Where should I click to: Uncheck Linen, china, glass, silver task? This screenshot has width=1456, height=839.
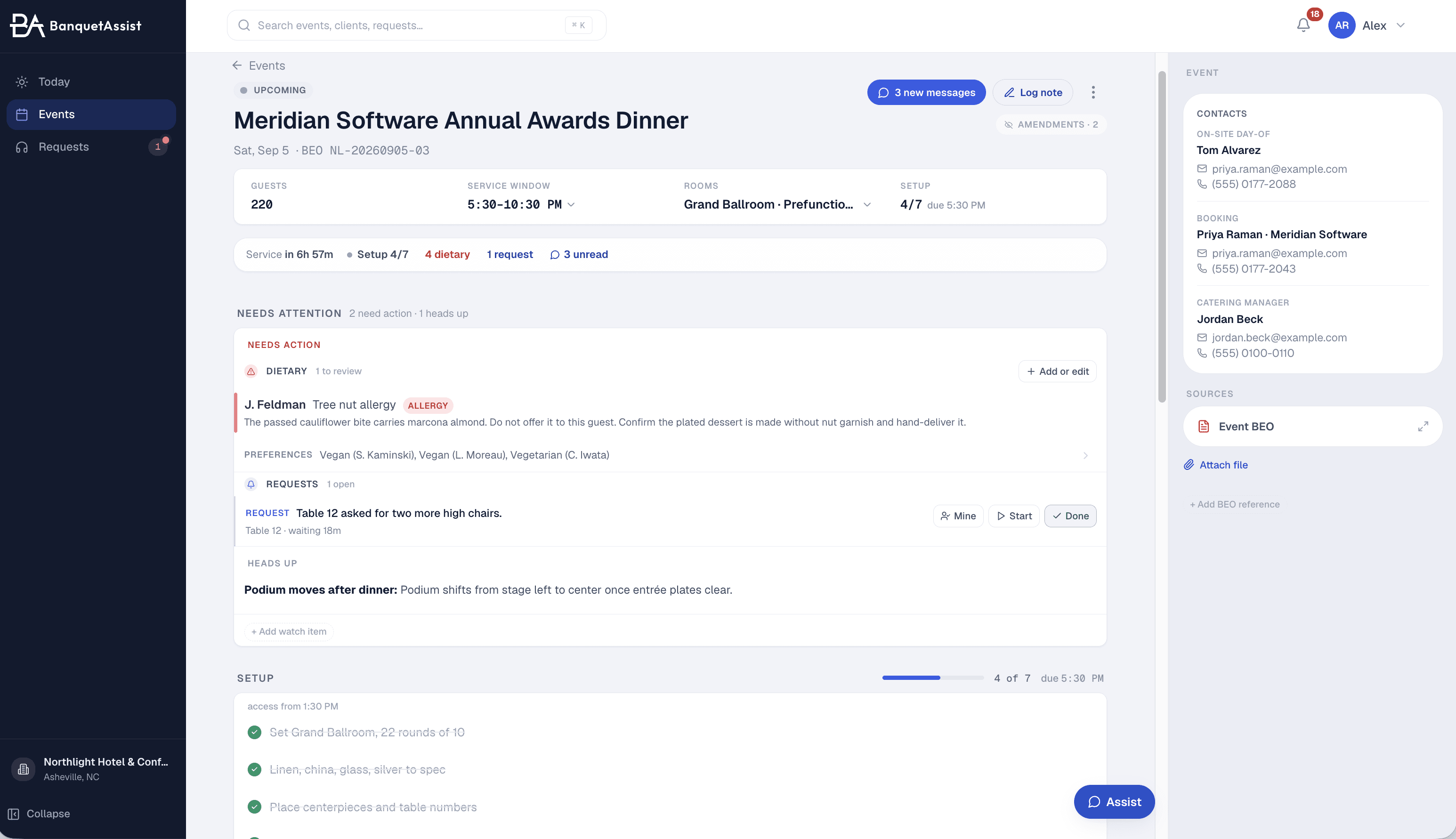[x=254, y=769]
